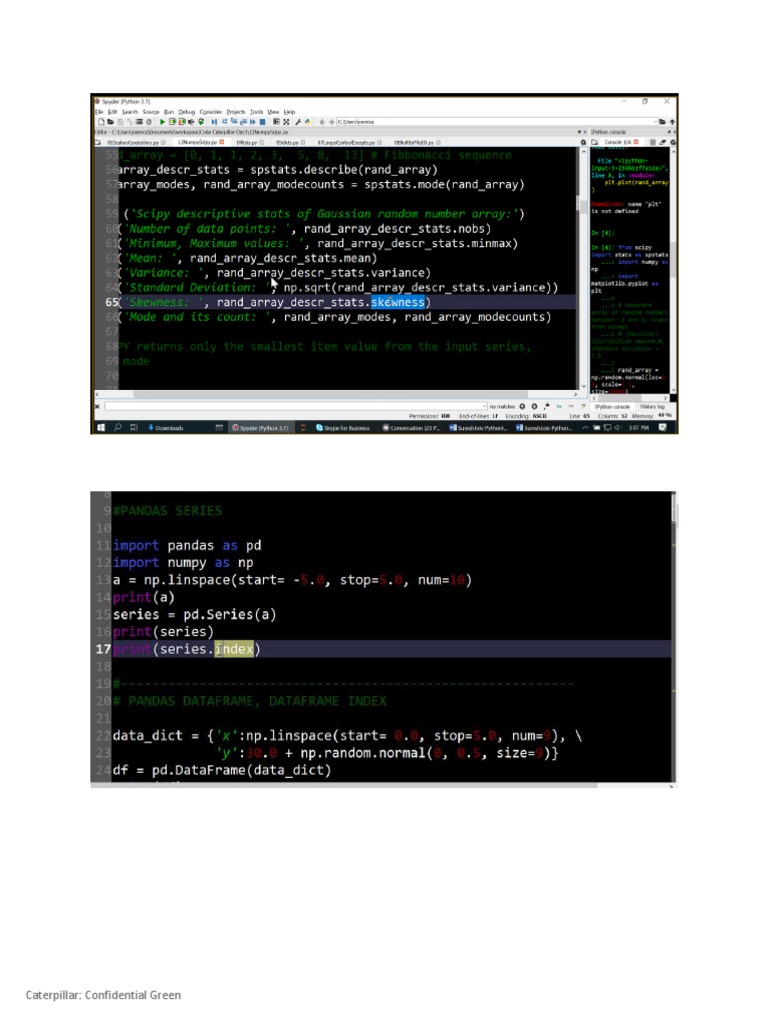Click inside the find text input field

(294, 406)
